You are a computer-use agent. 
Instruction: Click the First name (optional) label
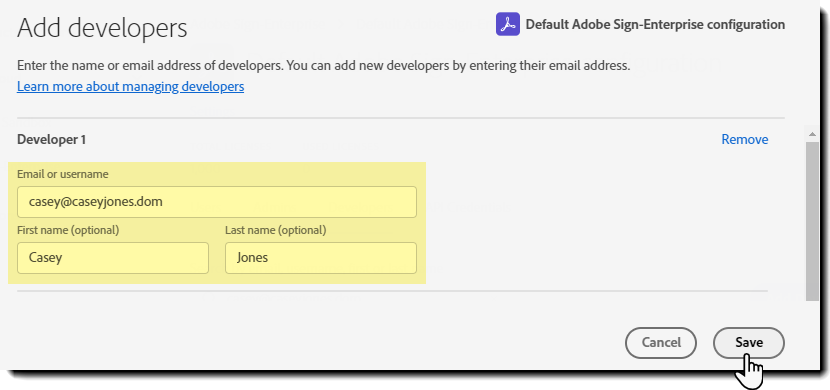pos(68,230)
